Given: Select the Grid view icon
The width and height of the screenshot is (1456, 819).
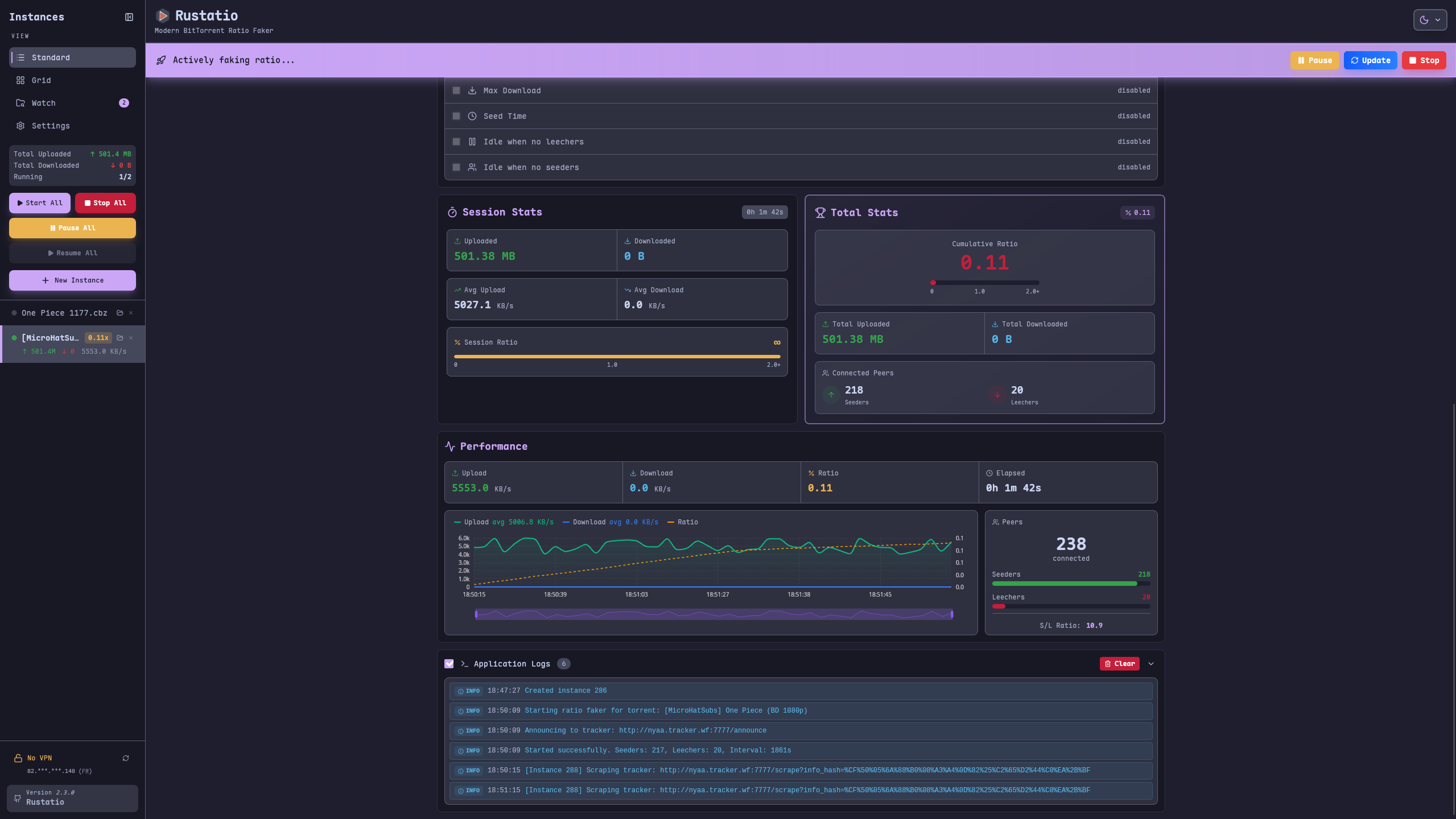Looking at the screenshot, I should (x=20, y=80).
